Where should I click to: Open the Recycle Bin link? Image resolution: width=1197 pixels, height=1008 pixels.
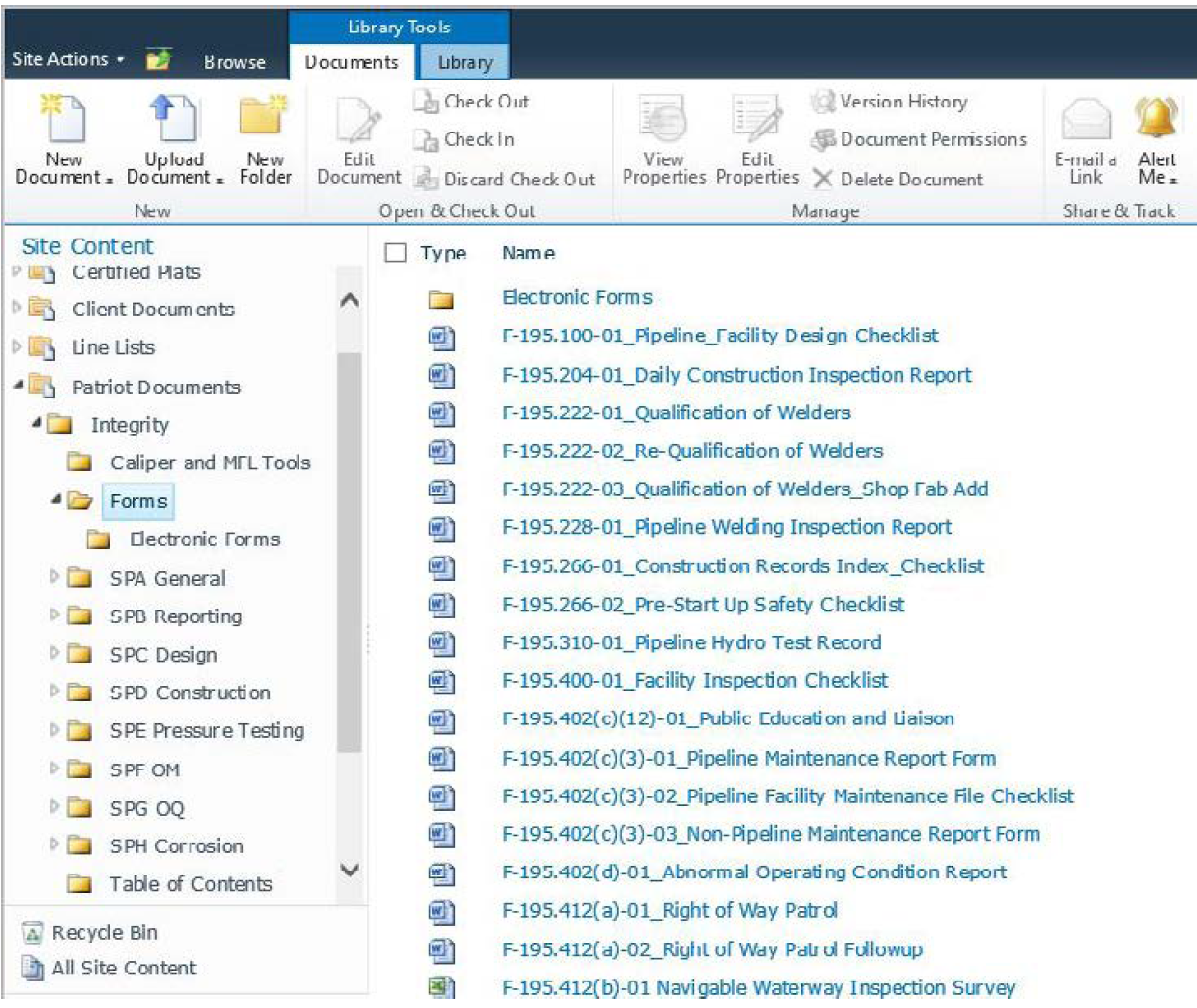click(x=104, y=932)
